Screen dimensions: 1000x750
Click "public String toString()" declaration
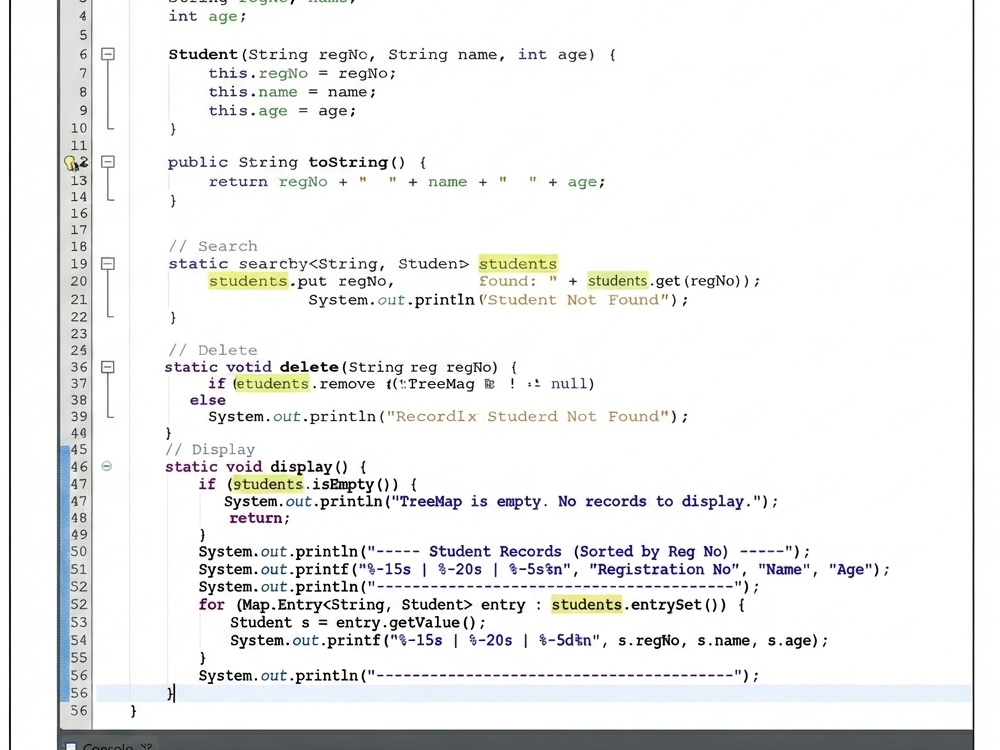[297, 162]
